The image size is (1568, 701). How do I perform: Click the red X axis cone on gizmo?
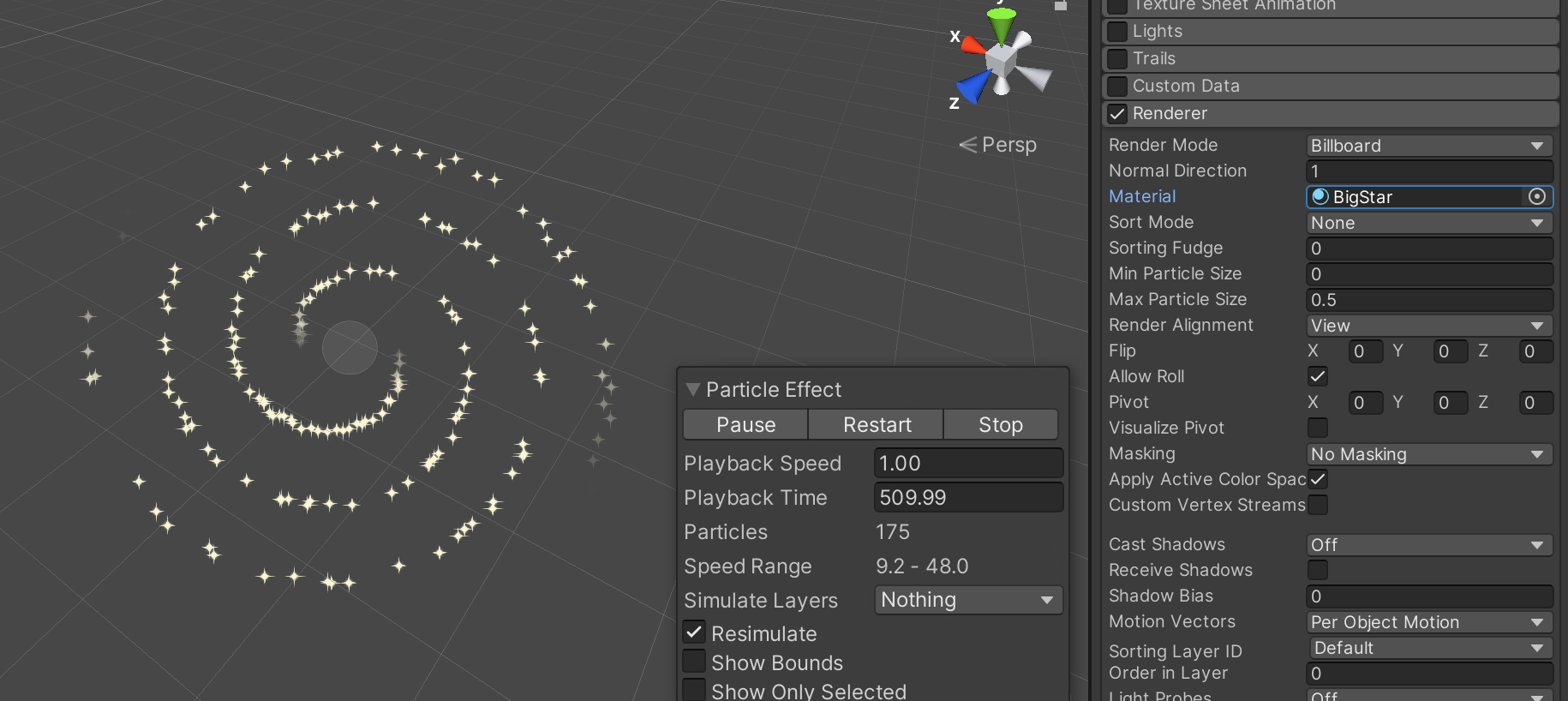pyautogui.click(x=973, y=45)
